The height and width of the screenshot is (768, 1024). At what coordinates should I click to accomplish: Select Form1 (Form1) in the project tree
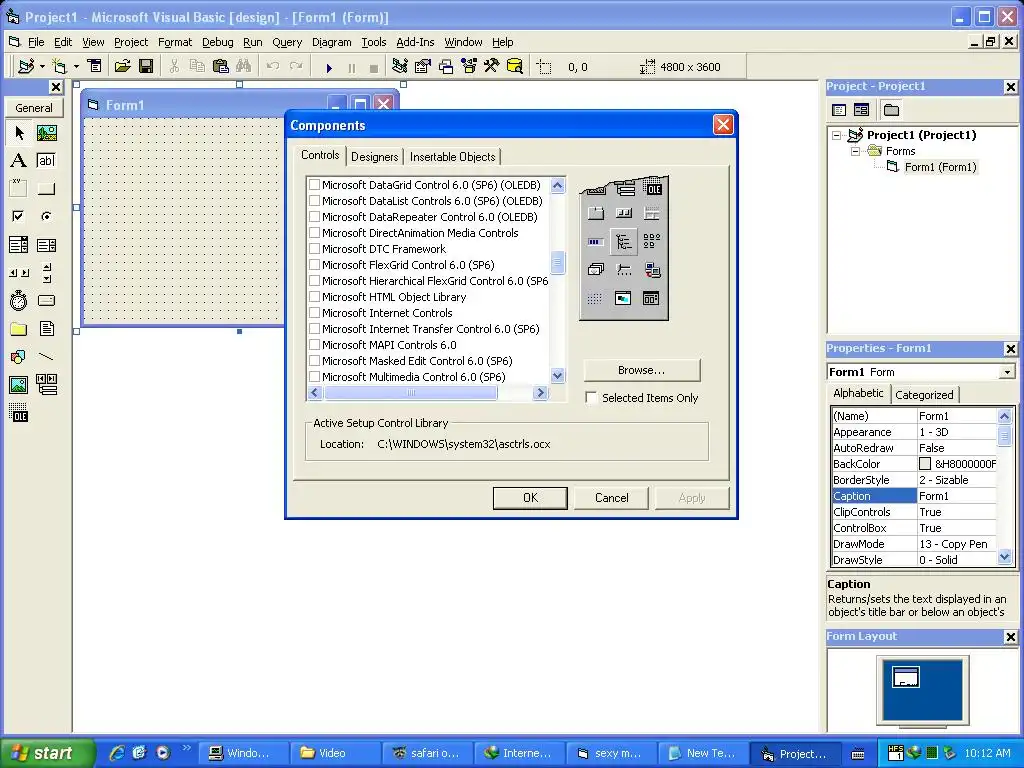pyautogui.click(x=940, y=167)
